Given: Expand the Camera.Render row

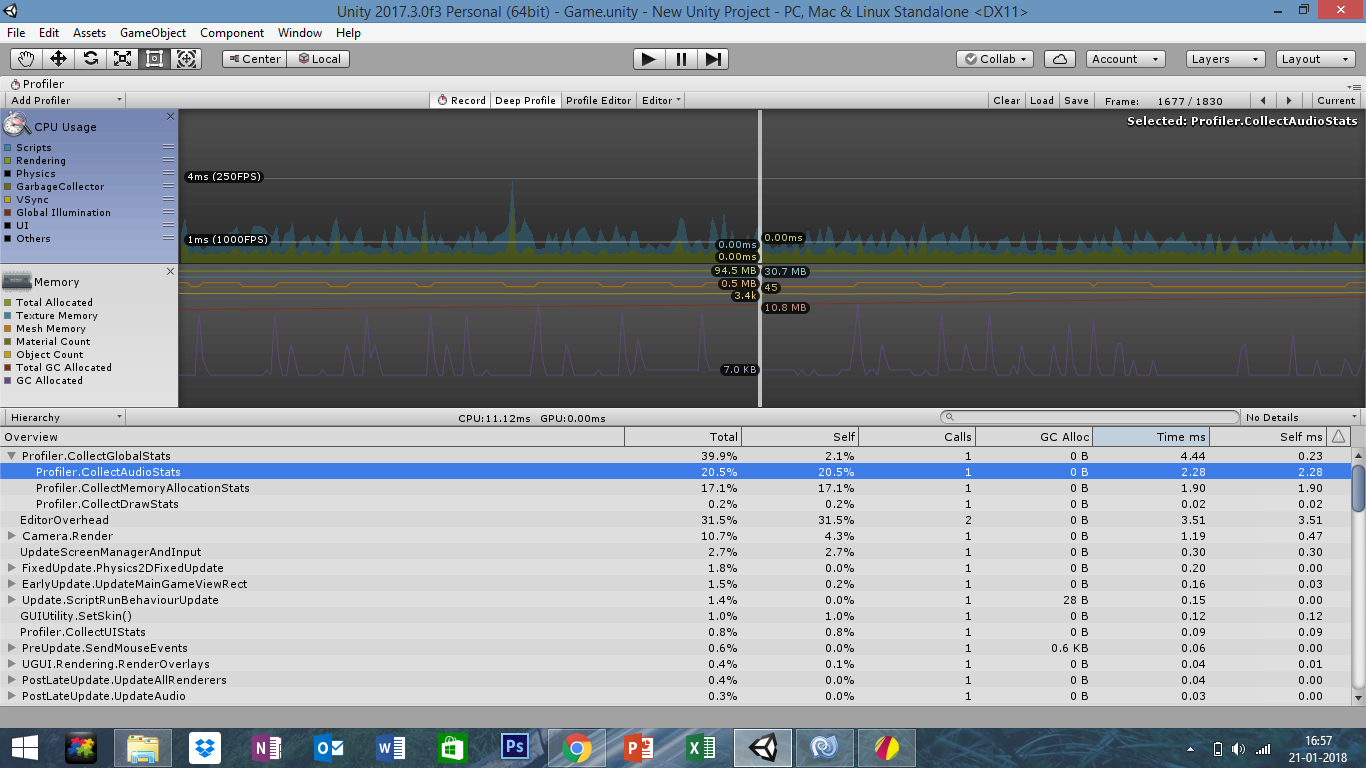Looking at the screenshot, I should tap(12, 536).
